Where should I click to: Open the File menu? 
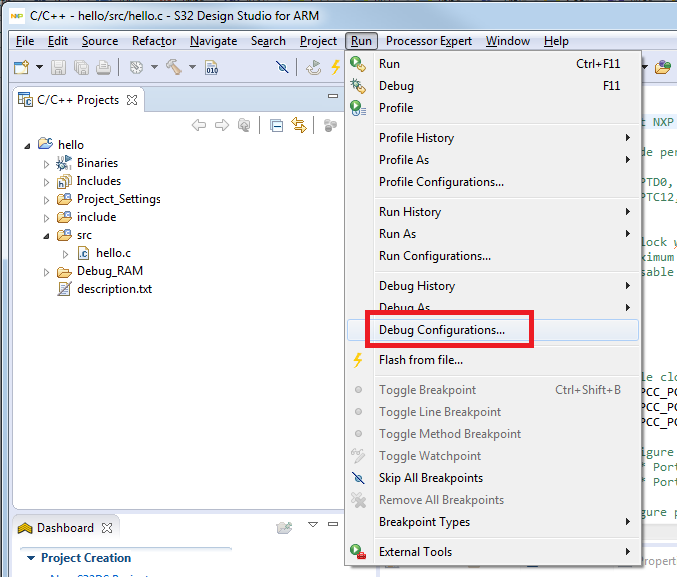tap(25, 41)
